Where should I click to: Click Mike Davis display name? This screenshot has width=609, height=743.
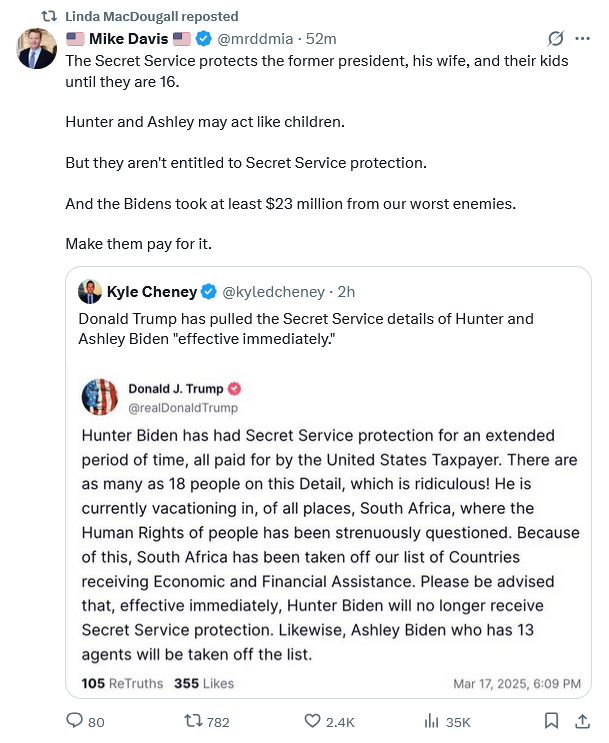127,39
